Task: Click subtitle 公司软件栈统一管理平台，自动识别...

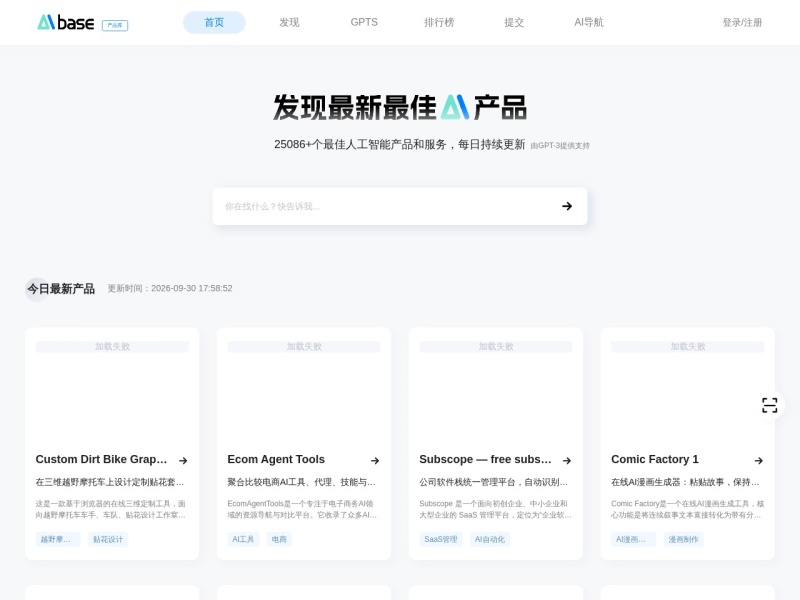Action: pyautogui.click(x=493, y=482)
